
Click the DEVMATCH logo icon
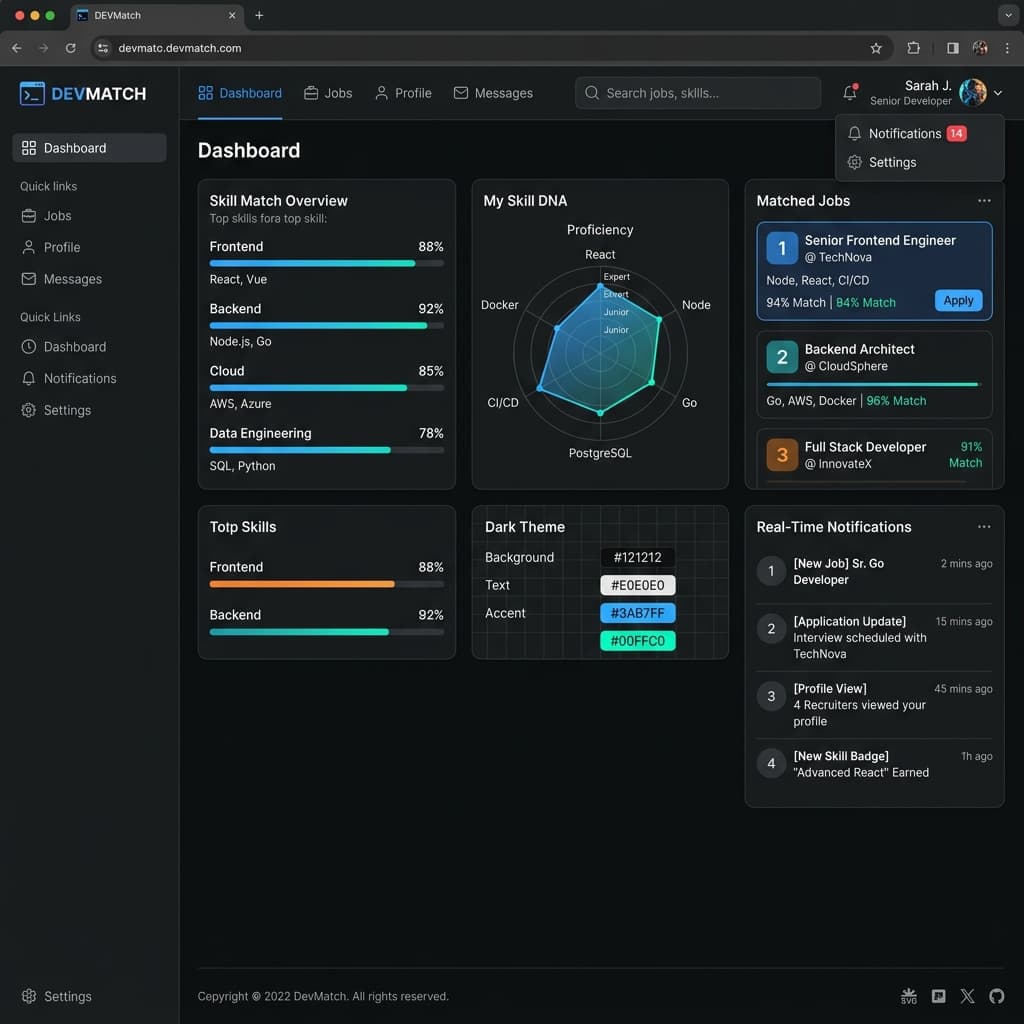click(x=32, y=93)
